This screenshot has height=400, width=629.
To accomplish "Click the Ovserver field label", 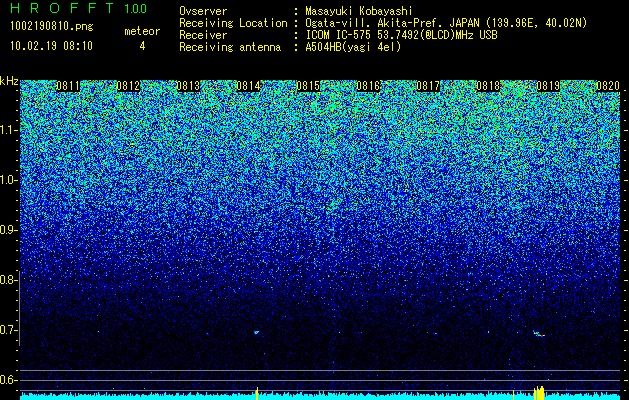I will tap(203, 11).
